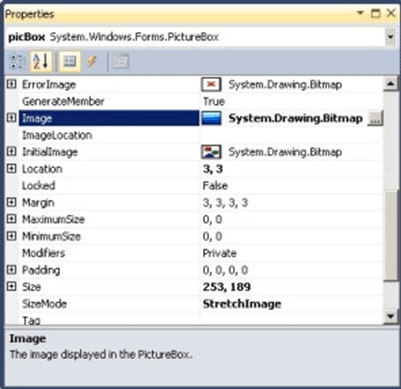Show Properties grid icon

(69, 62)
